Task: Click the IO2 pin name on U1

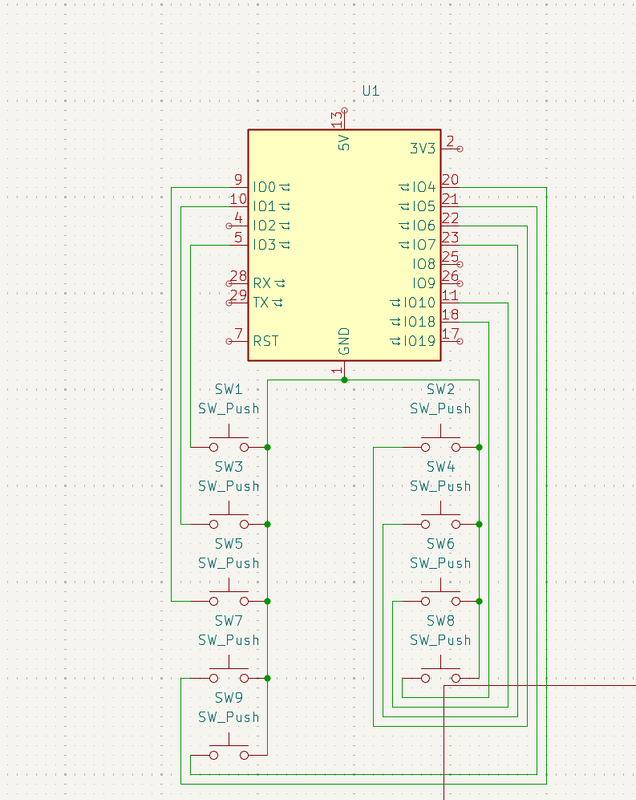Action: [x=264, y=226]
